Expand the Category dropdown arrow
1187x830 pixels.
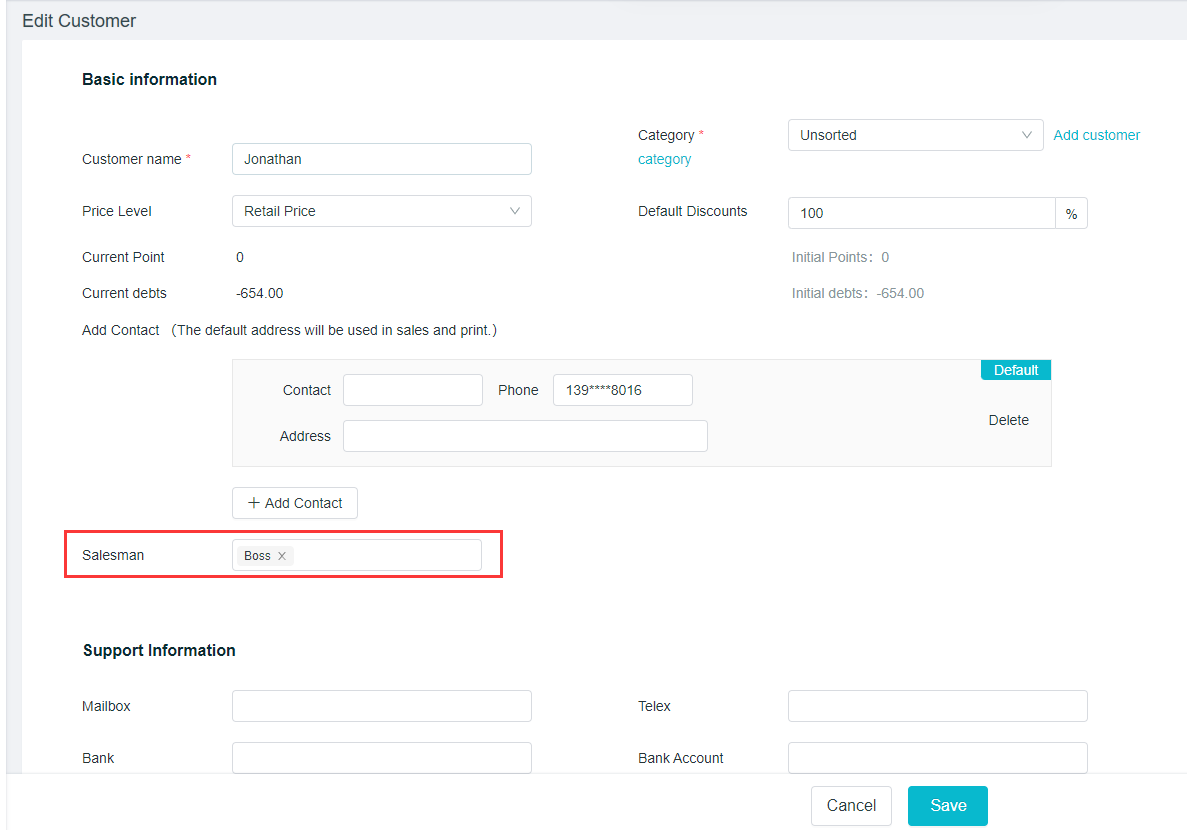tap(1026, 135)
